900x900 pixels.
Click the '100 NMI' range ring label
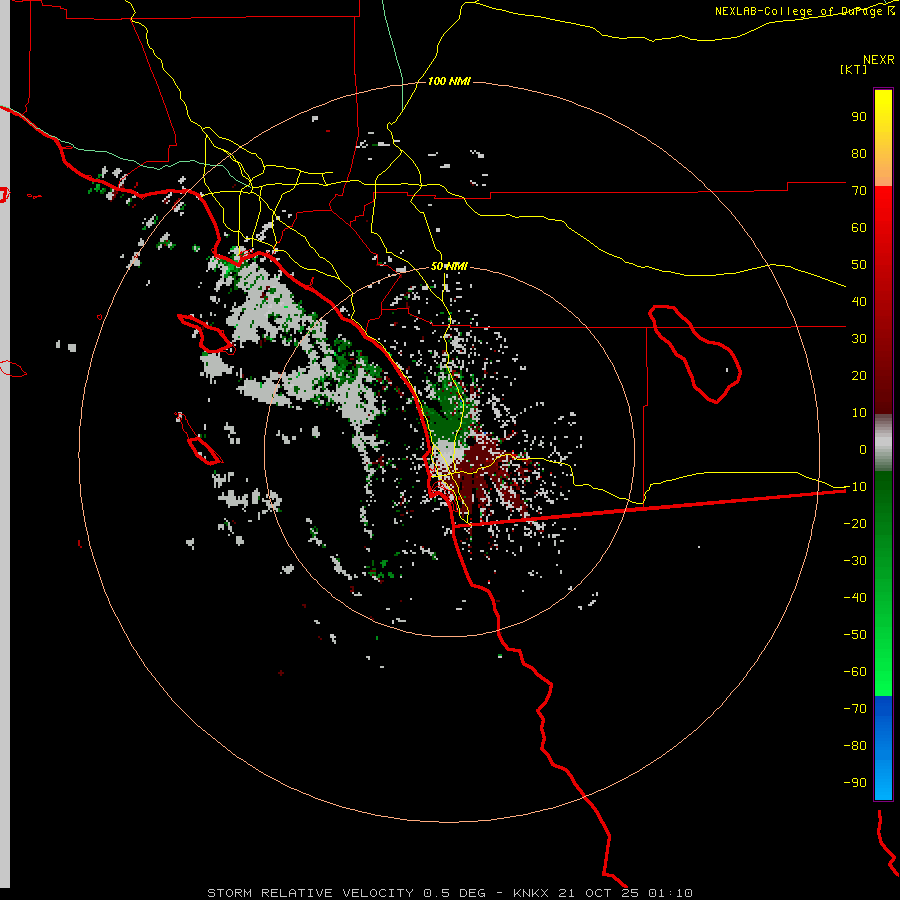point(449,81)
